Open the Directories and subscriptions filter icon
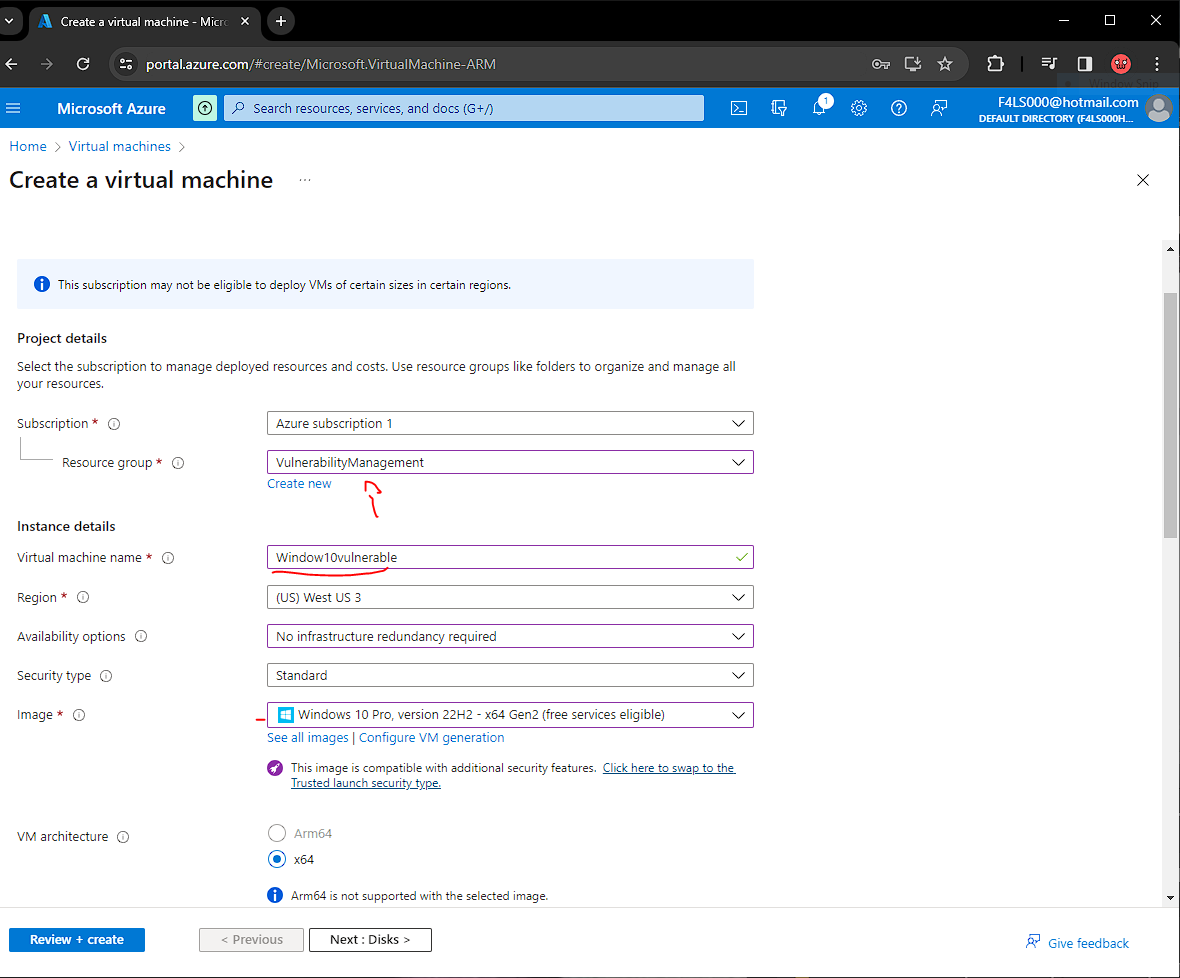 click(779, 108)
